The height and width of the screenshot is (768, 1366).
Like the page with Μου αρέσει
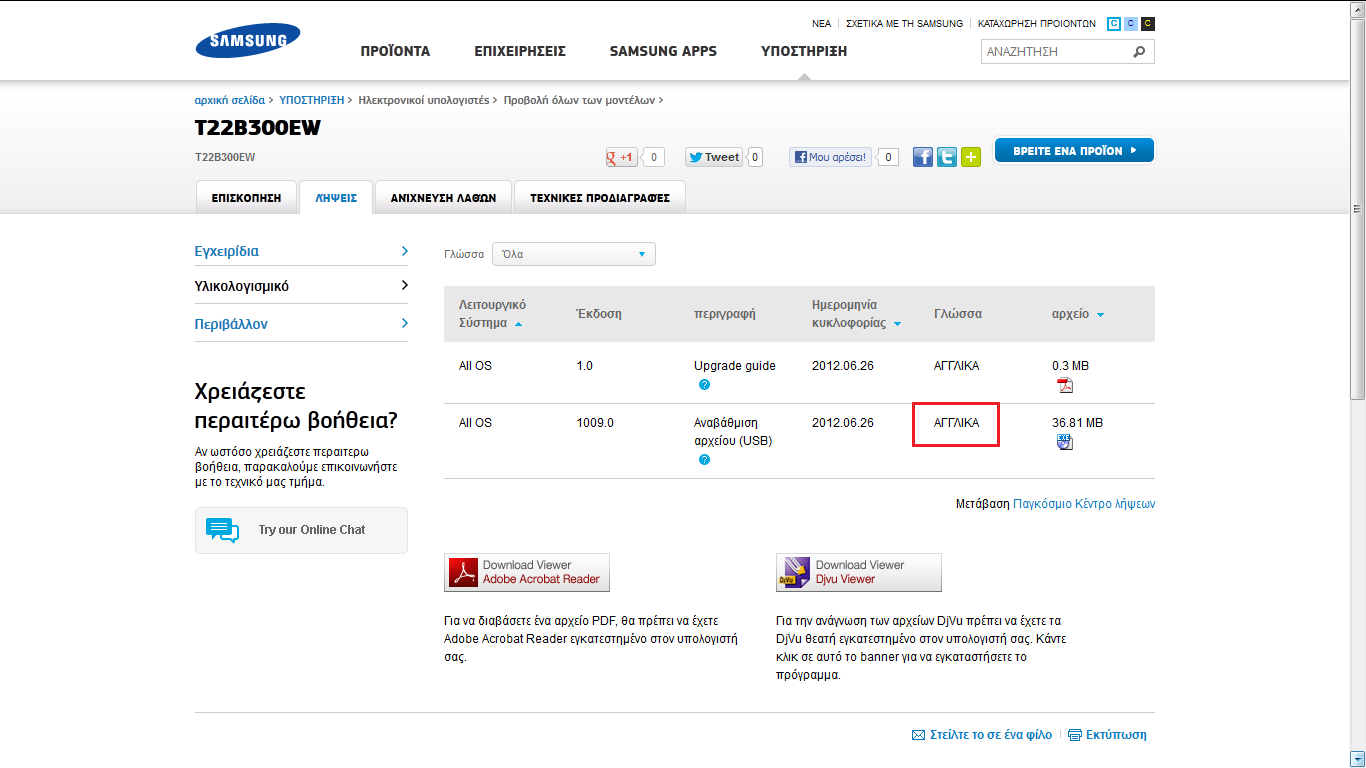pos(830,157)
